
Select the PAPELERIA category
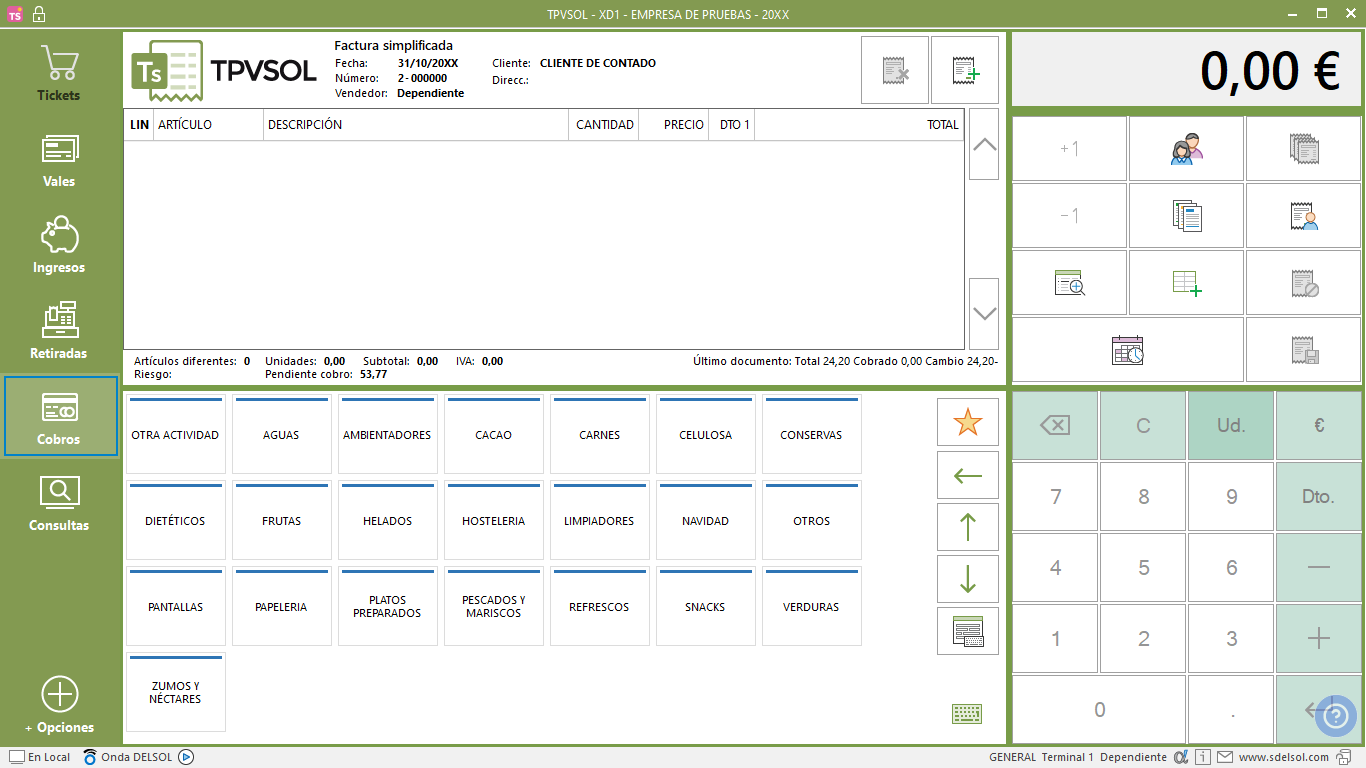[281, 607]
